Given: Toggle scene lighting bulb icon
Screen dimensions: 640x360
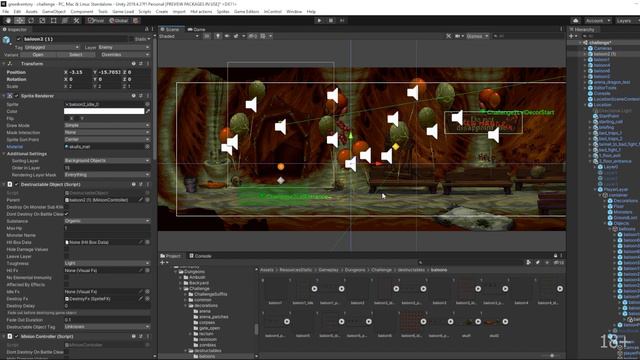Looking at the screenshot, I should (x=218, y=36).
